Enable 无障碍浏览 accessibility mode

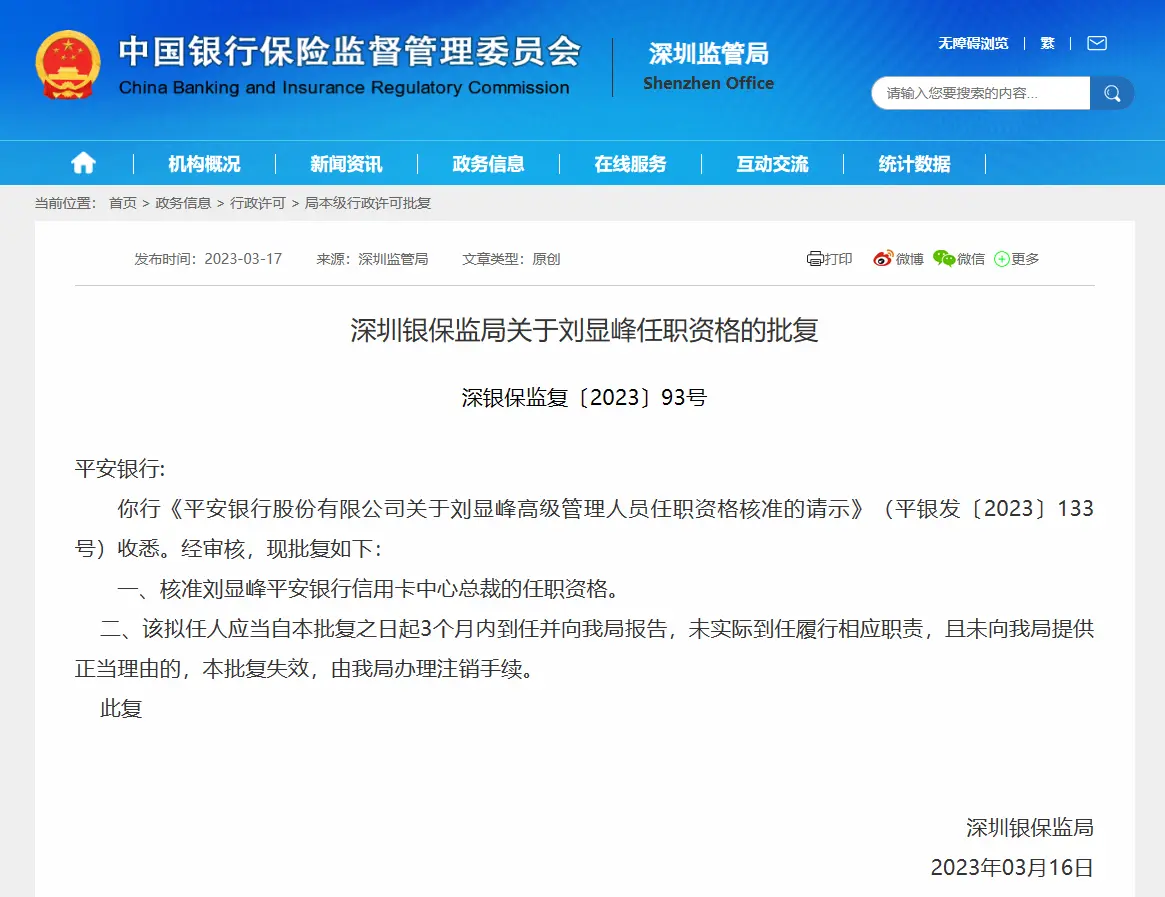point(973,43)
